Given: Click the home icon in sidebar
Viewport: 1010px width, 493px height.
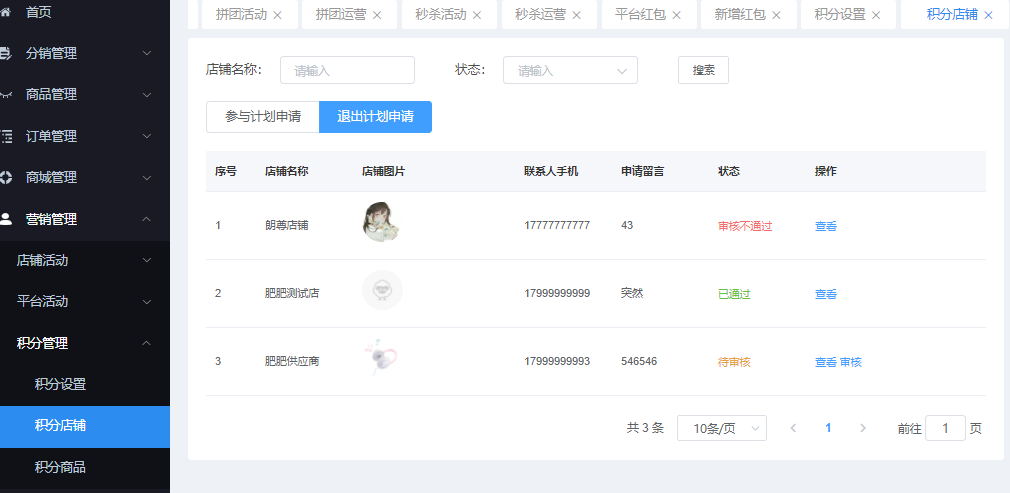Looking at the screenshot, I should pyautogui.click(x=6, y=12).
